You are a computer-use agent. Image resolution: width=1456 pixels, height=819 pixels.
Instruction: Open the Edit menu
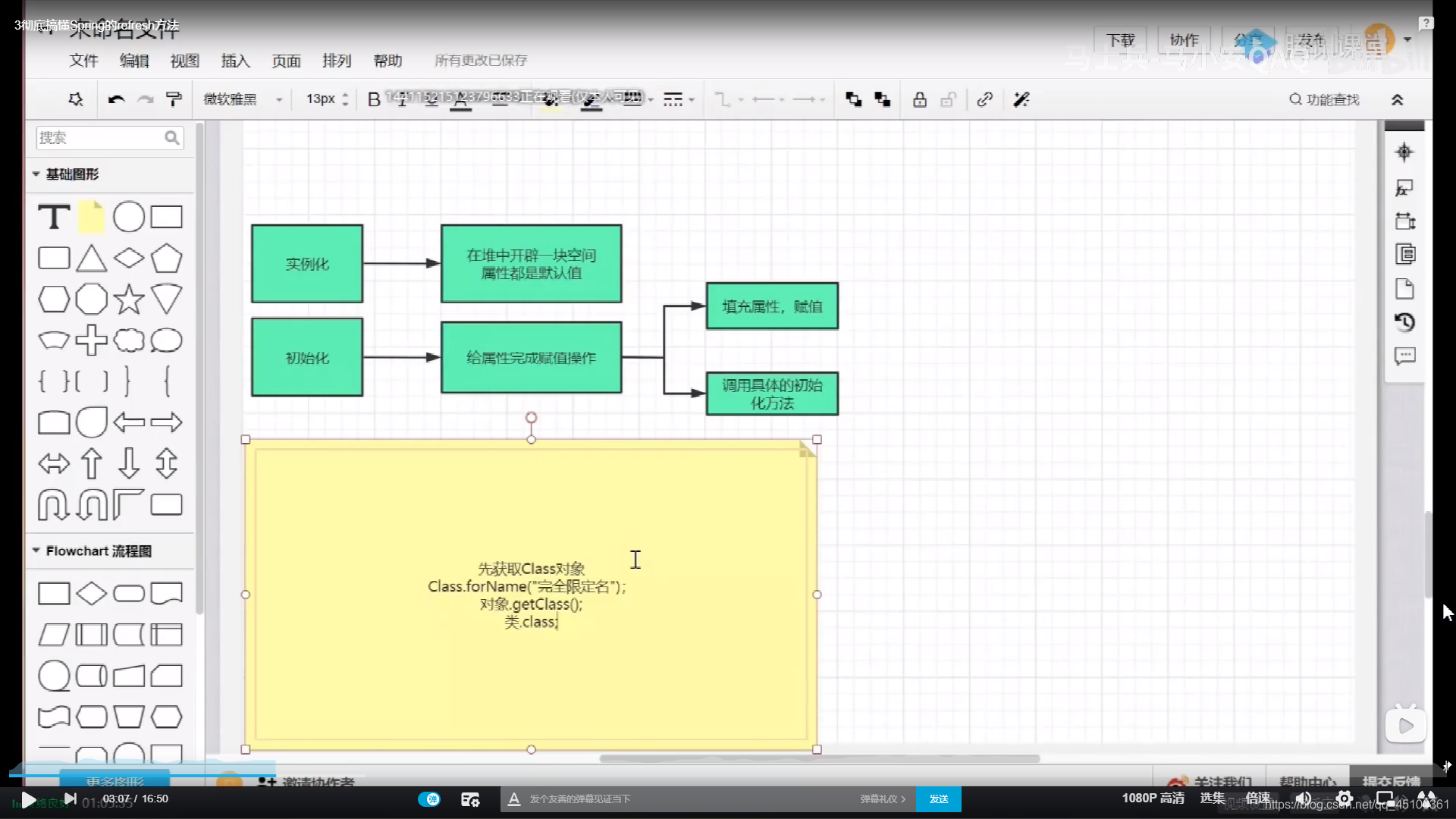[x=134, y=61]
